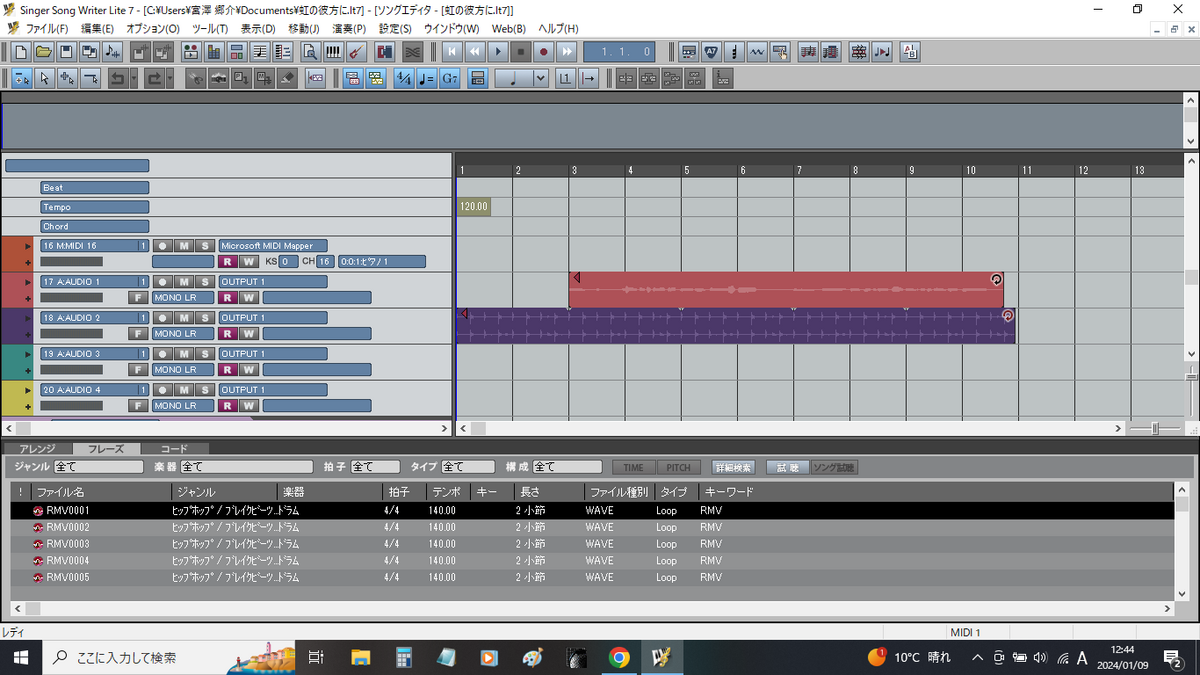Click the PITCH button
This screenshot has height=675, width=1200.
tap(678, 467)
